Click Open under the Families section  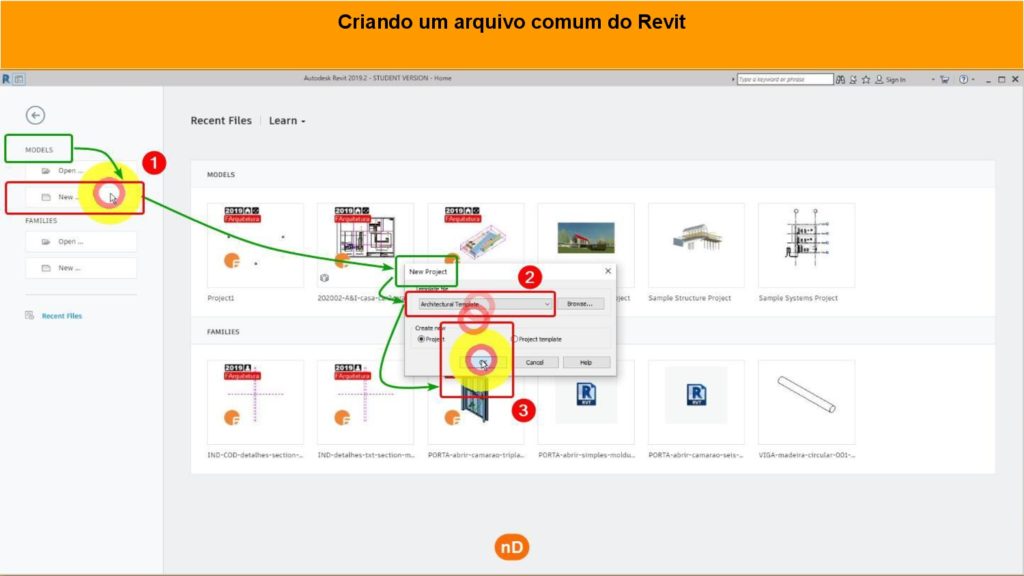tap(80, 241)
